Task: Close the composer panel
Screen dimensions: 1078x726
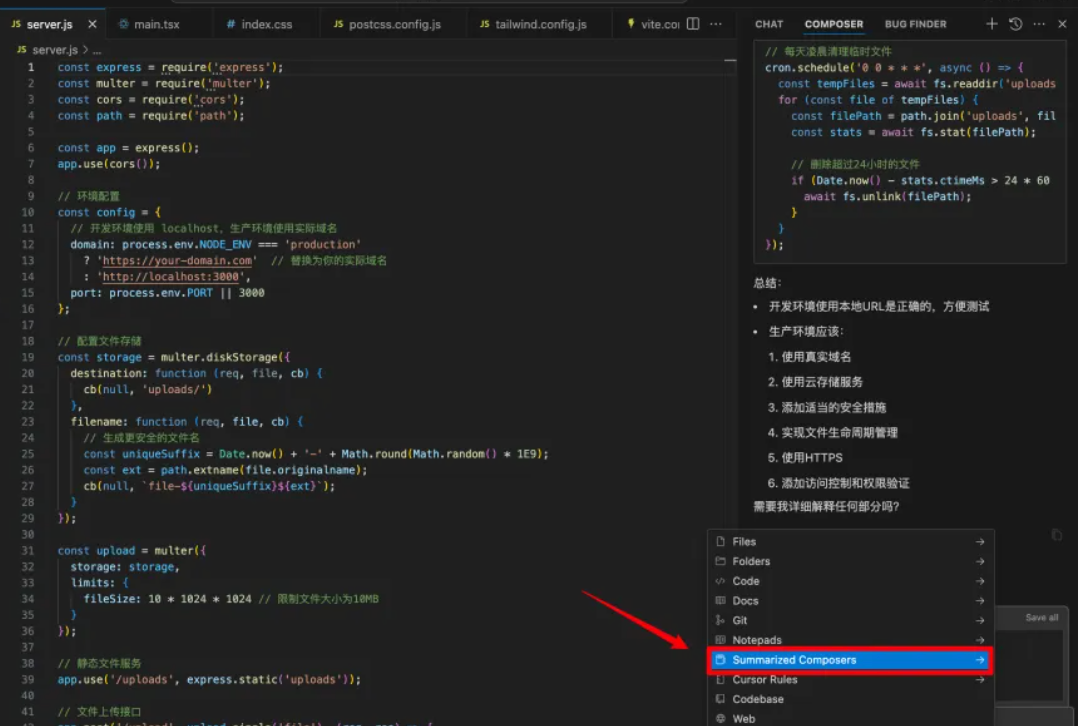Action: click(1062, 24)
